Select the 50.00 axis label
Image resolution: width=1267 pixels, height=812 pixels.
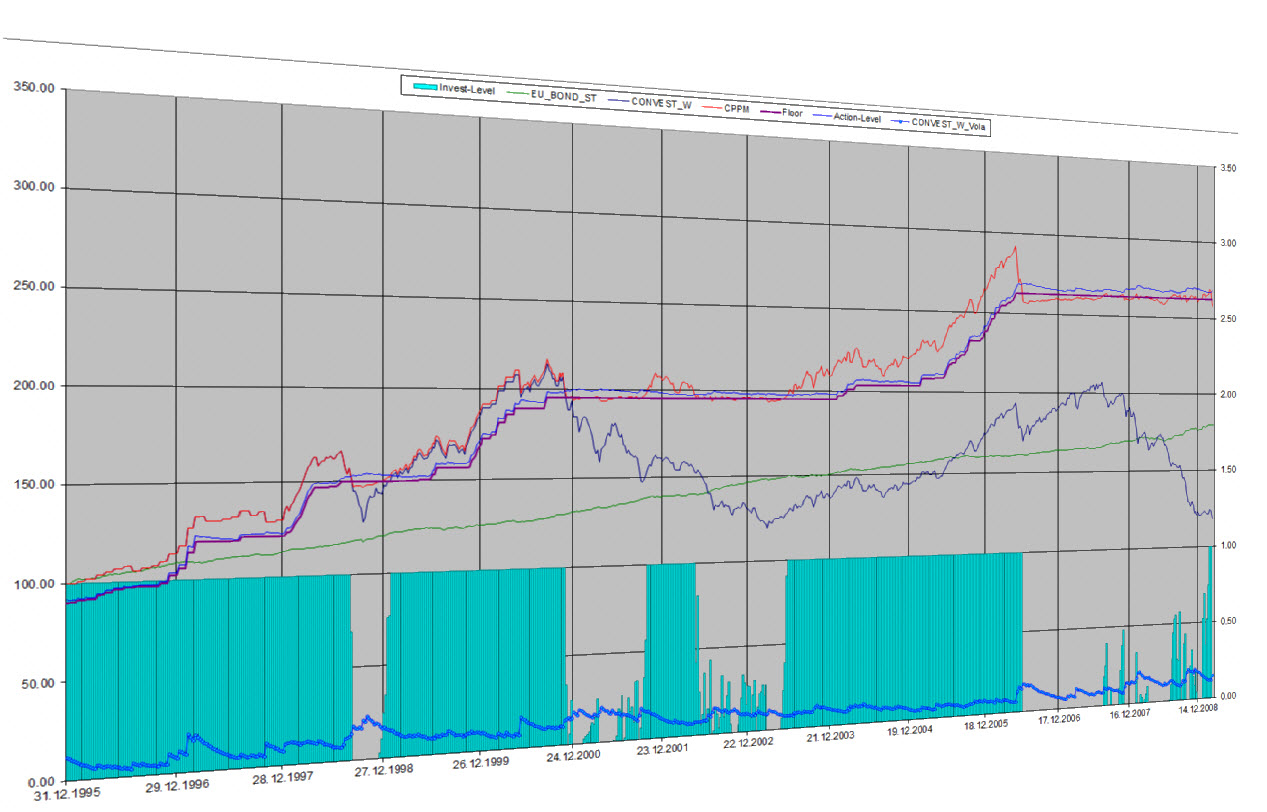click(x=40, y=683)
